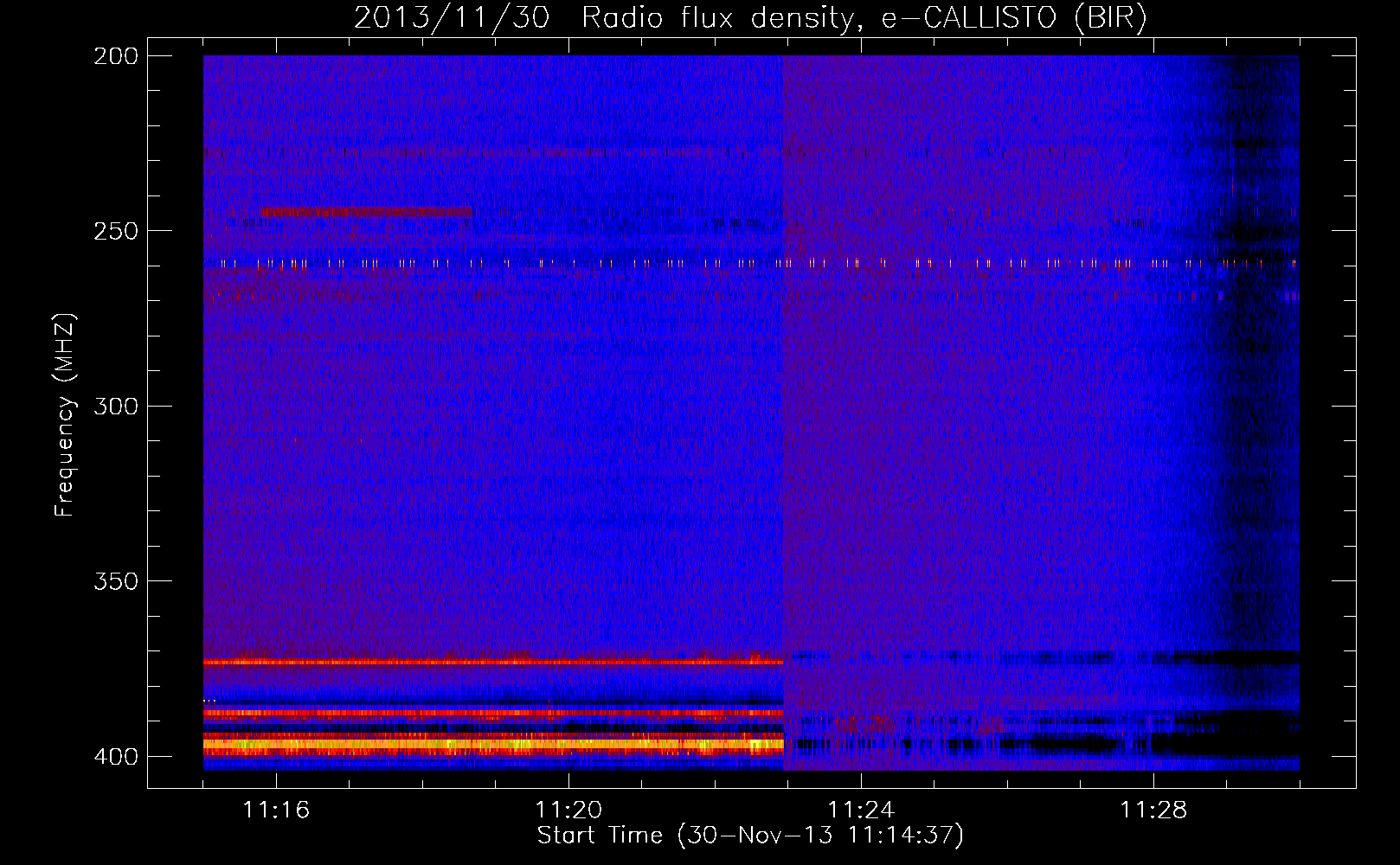This screenshot has height=865, width=1400.
Task: Click the '11:28' time tick label
Action: pyautogui.click(x=1153, y=811)
